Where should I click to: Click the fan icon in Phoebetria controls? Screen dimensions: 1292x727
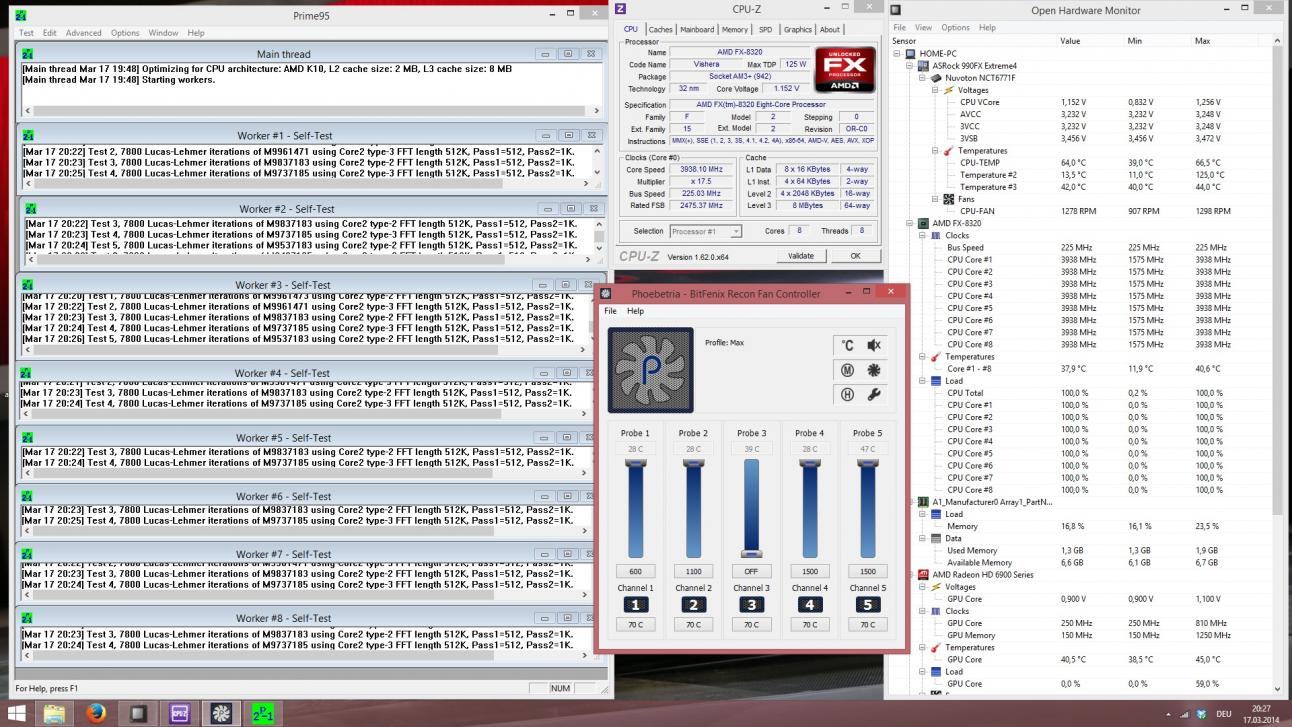(873, 370)
